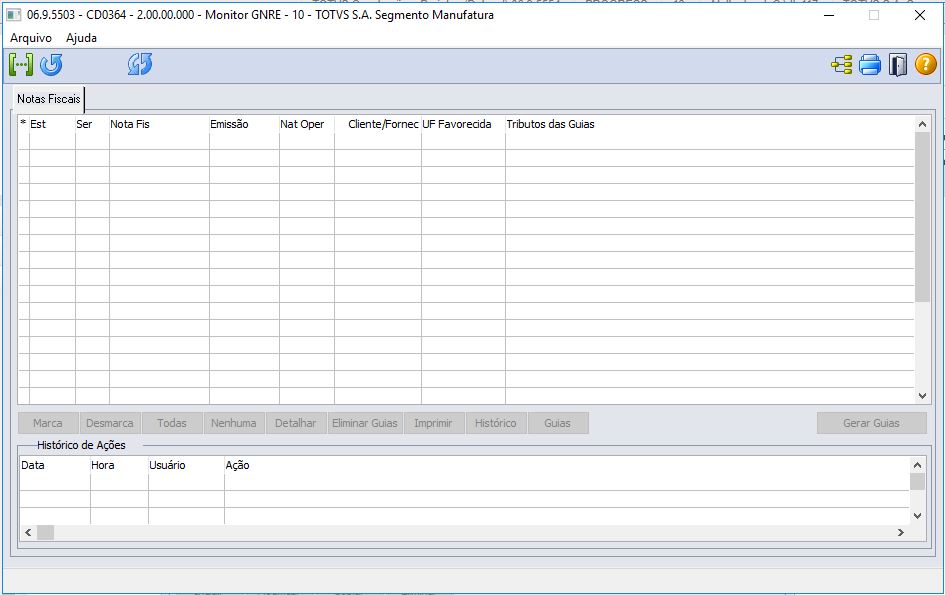Image resolution: width=945 pixels, height=595 pixels.
Task: Open help with orange question mark icon
Action: [926, 64]
